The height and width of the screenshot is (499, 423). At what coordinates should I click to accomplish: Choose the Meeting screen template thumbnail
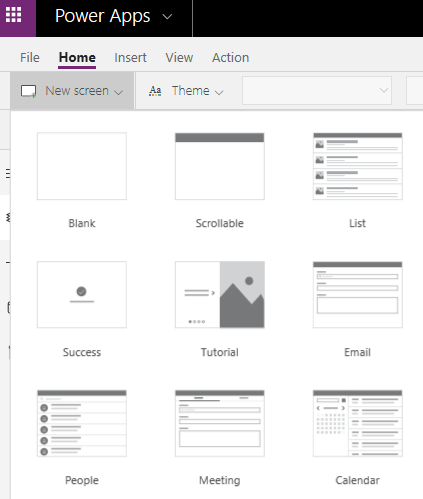coord(220,423)
